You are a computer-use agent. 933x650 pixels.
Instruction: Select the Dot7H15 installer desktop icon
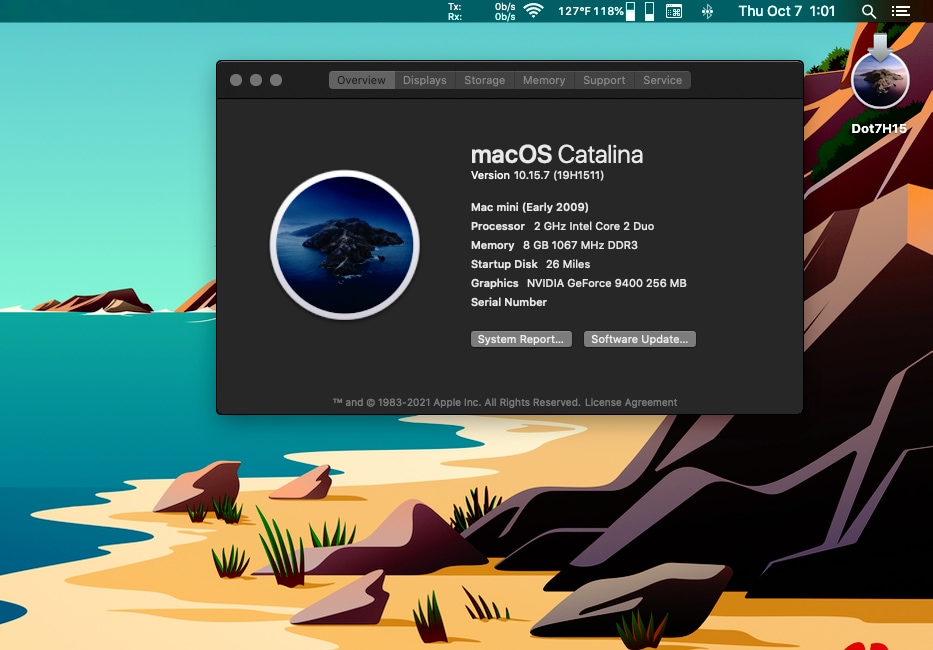click(879, 85)
